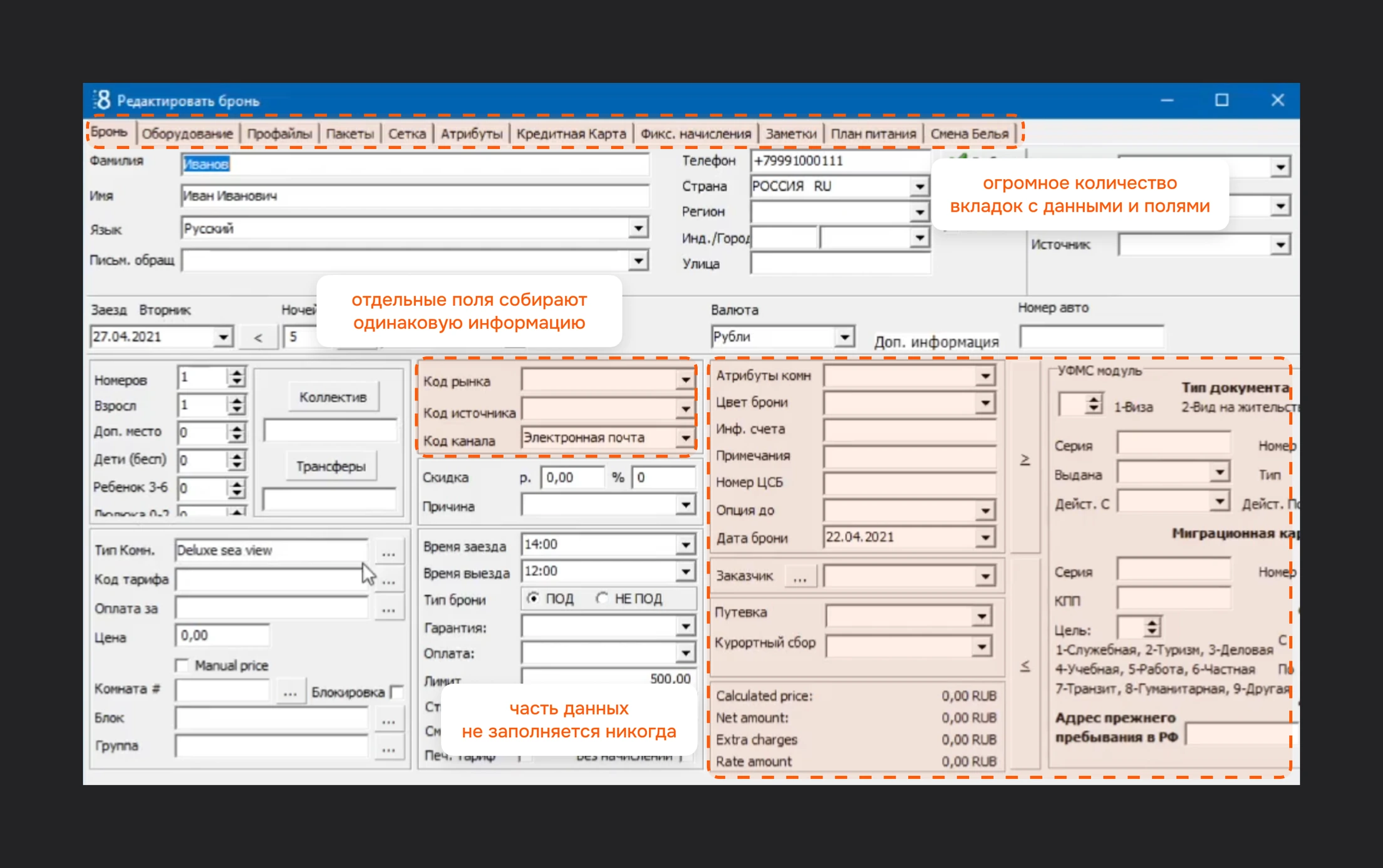Toggle the Блокировка checkbox
The height and width of the screenshot is (868, 1383).
[396, 692]
